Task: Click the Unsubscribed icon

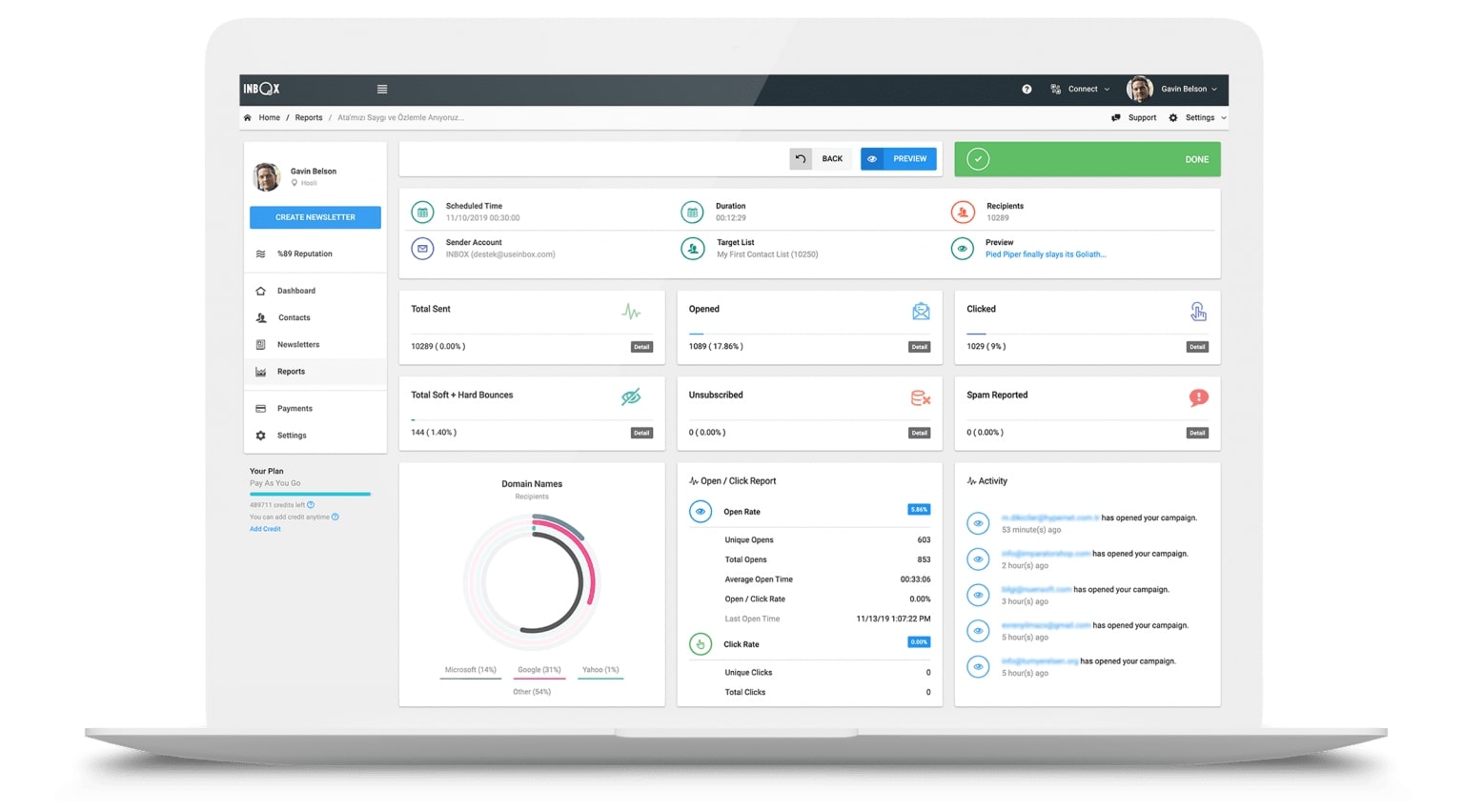Action: pyautogui.click(x=920, y=397)
